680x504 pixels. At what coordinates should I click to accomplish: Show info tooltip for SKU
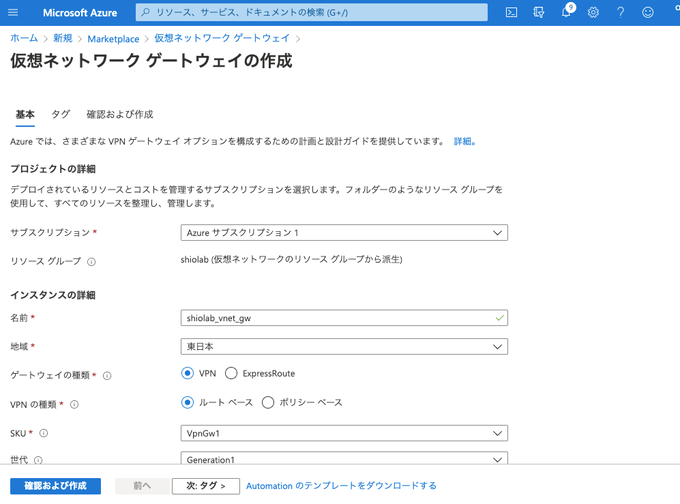(x=44, y=433)
